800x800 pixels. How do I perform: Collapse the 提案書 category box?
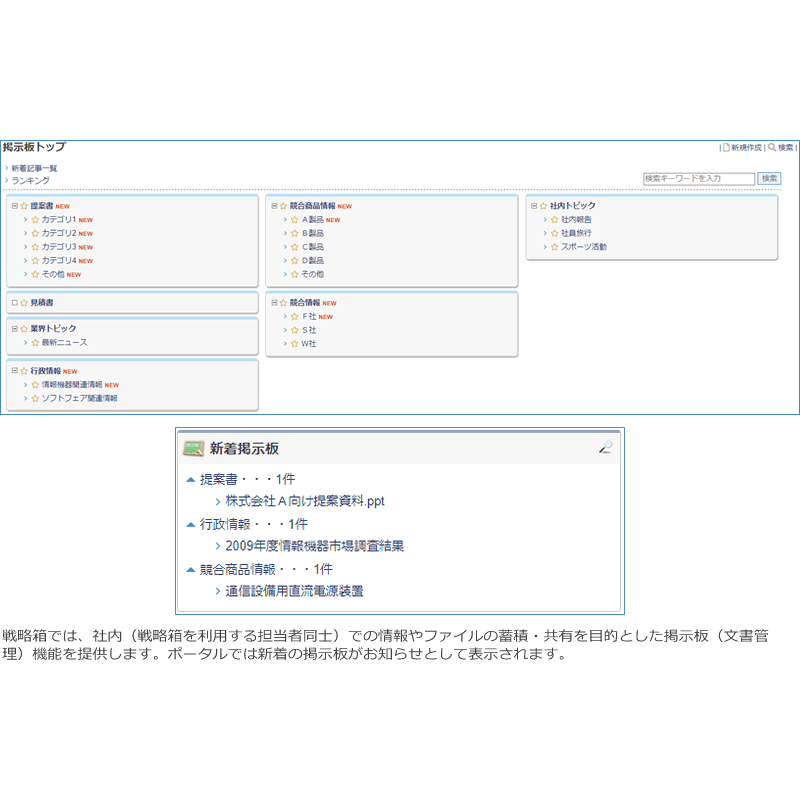click(14, 206)
